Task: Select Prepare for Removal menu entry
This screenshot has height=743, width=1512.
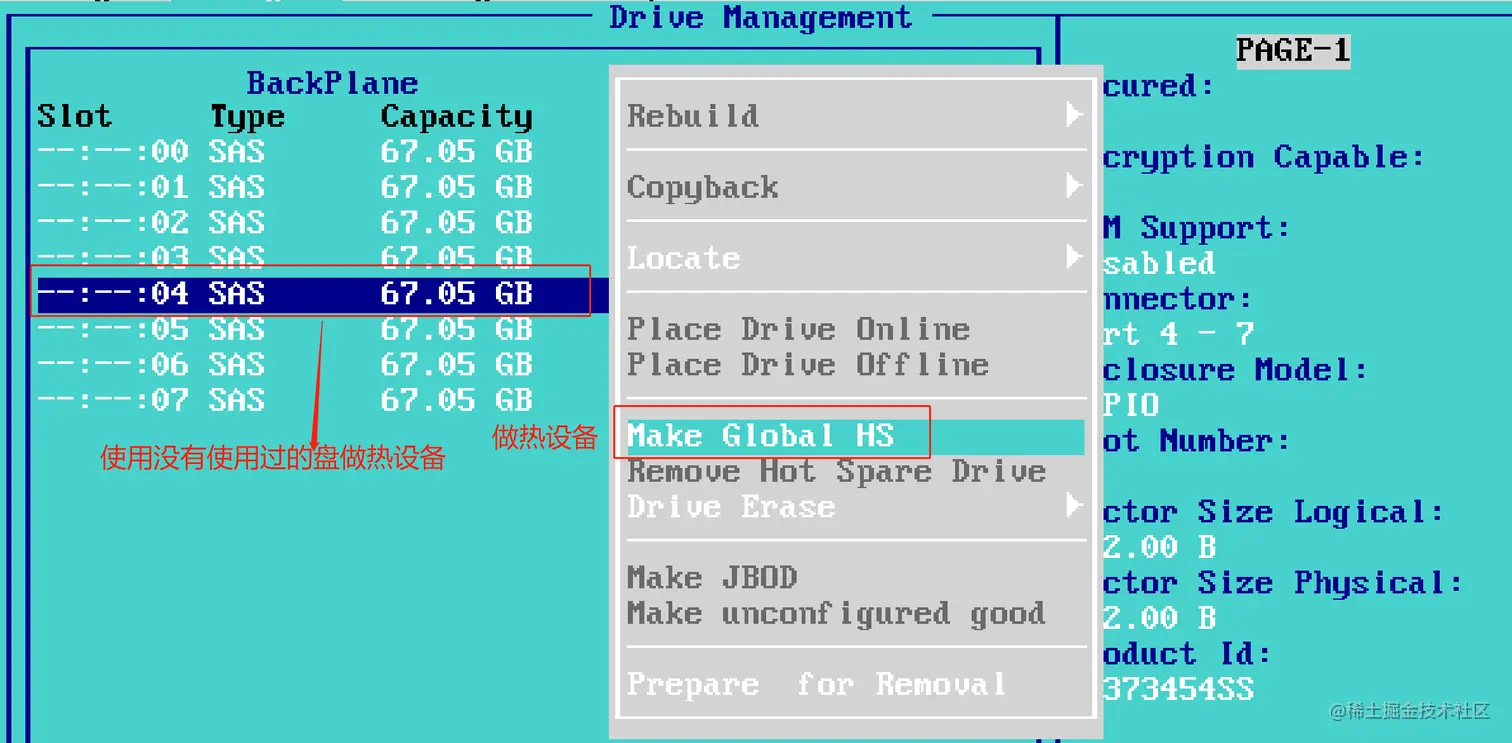Action: 816,684
